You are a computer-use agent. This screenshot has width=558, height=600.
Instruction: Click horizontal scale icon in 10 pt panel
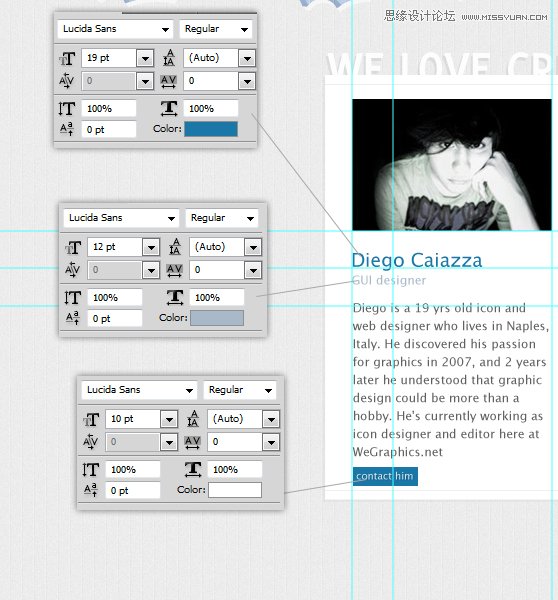click(x=193, y=470)
